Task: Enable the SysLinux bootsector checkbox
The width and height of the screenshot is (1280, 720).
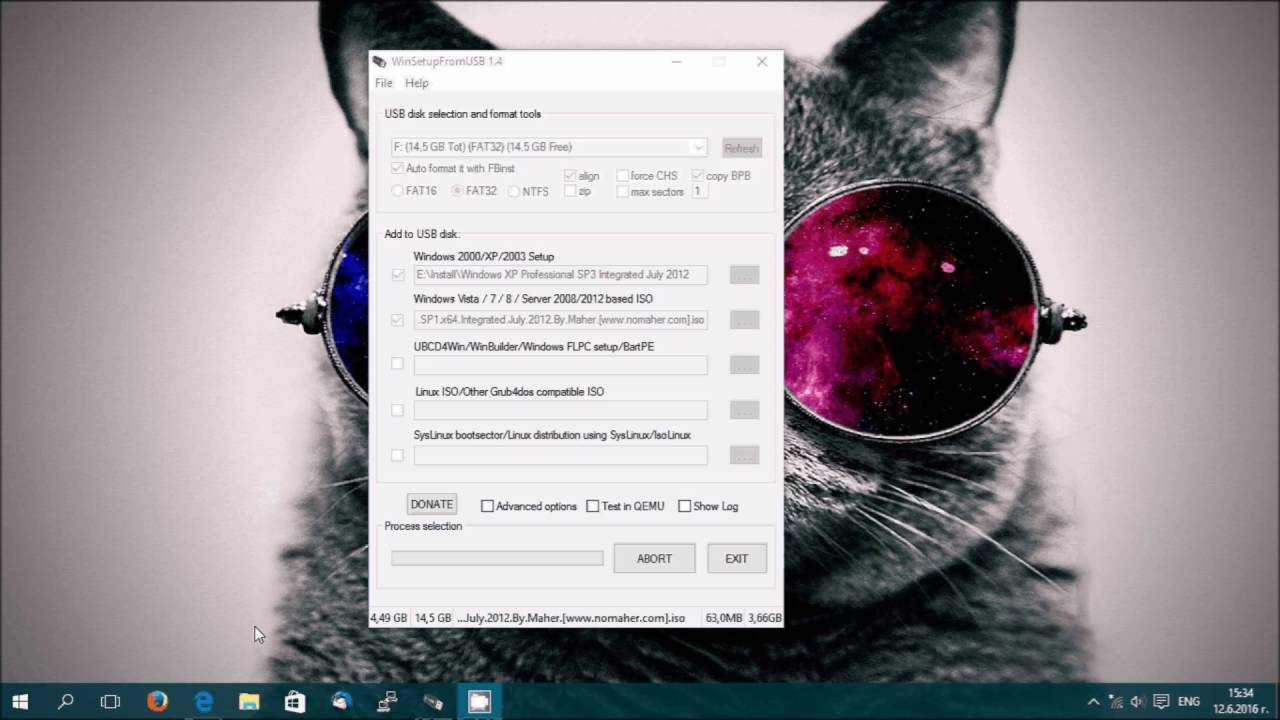Action: click(x=398, y=455)
